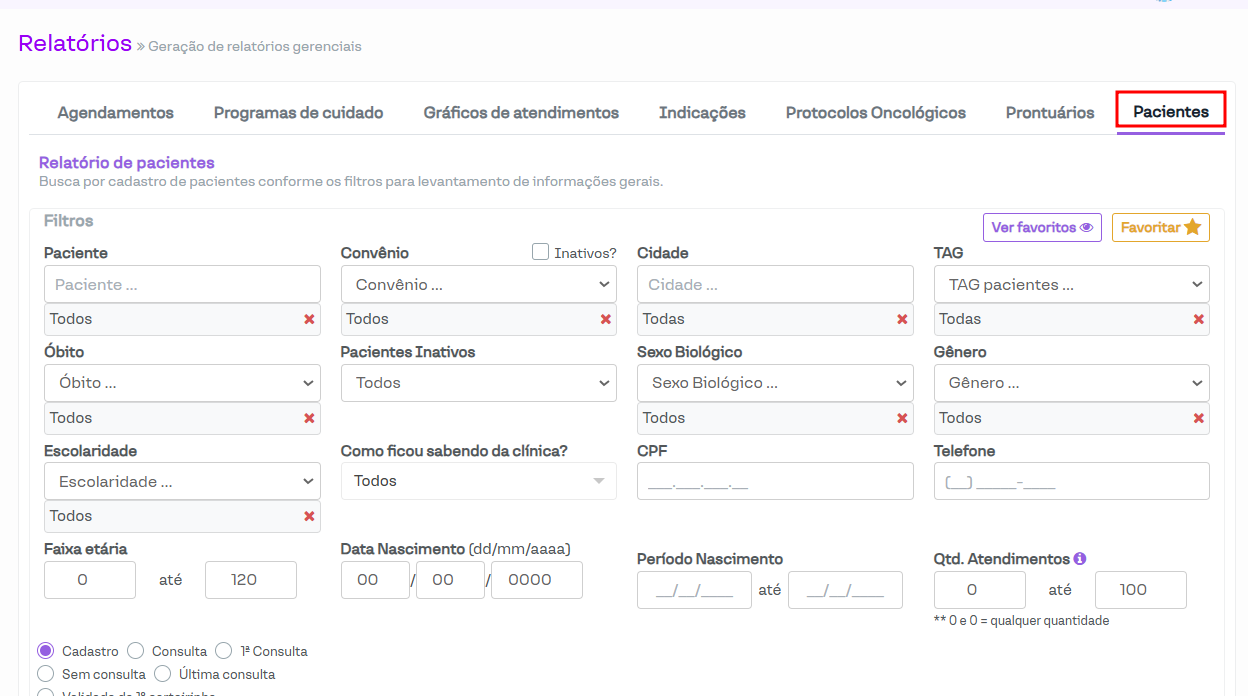Remove the 'Todas' tag under Cidade
The height and width of the screenshot is (696, 1248).
point(902,319)
